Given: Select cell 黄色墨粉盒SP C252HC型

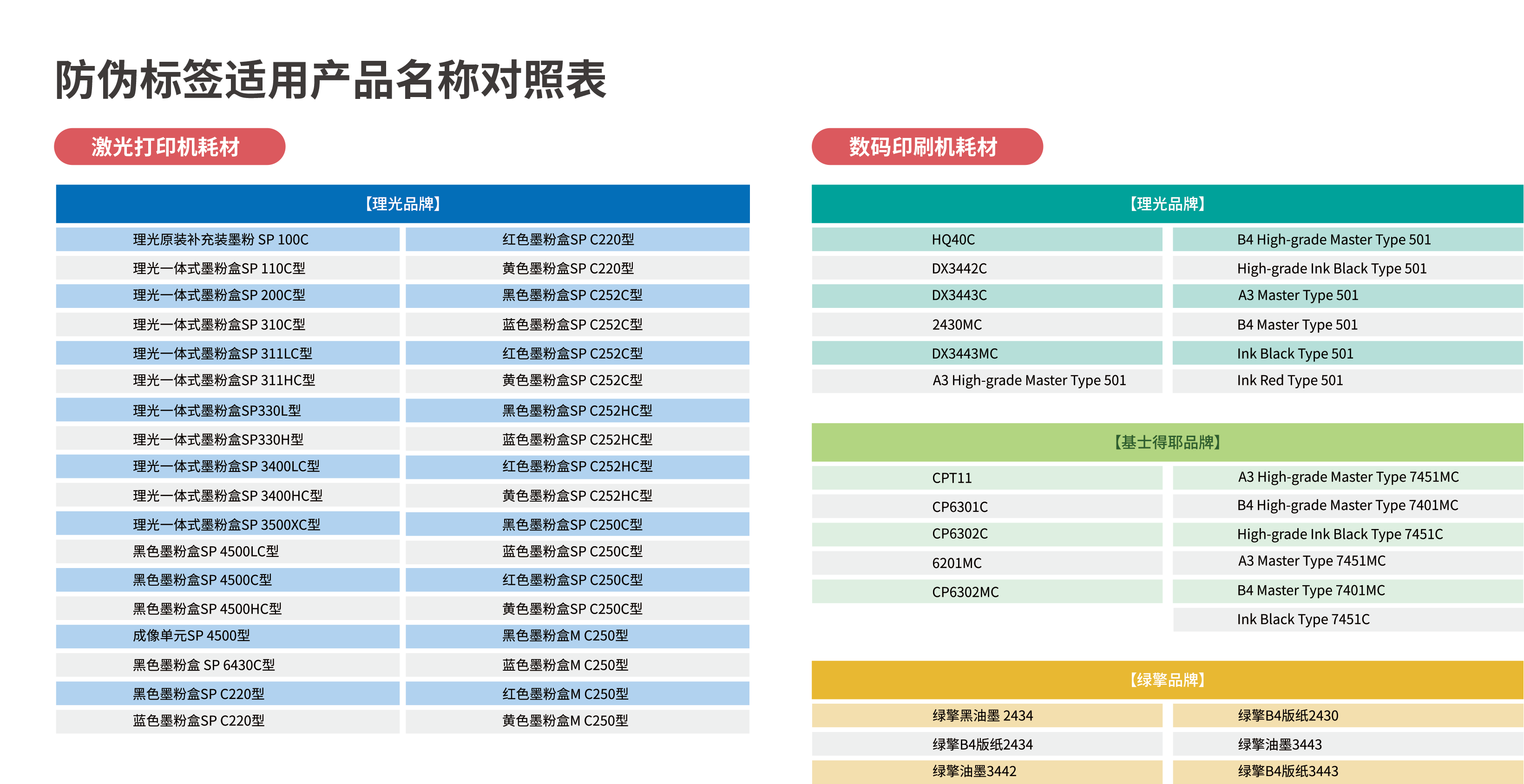Looking at the screenshot, I should pos(578,496).
